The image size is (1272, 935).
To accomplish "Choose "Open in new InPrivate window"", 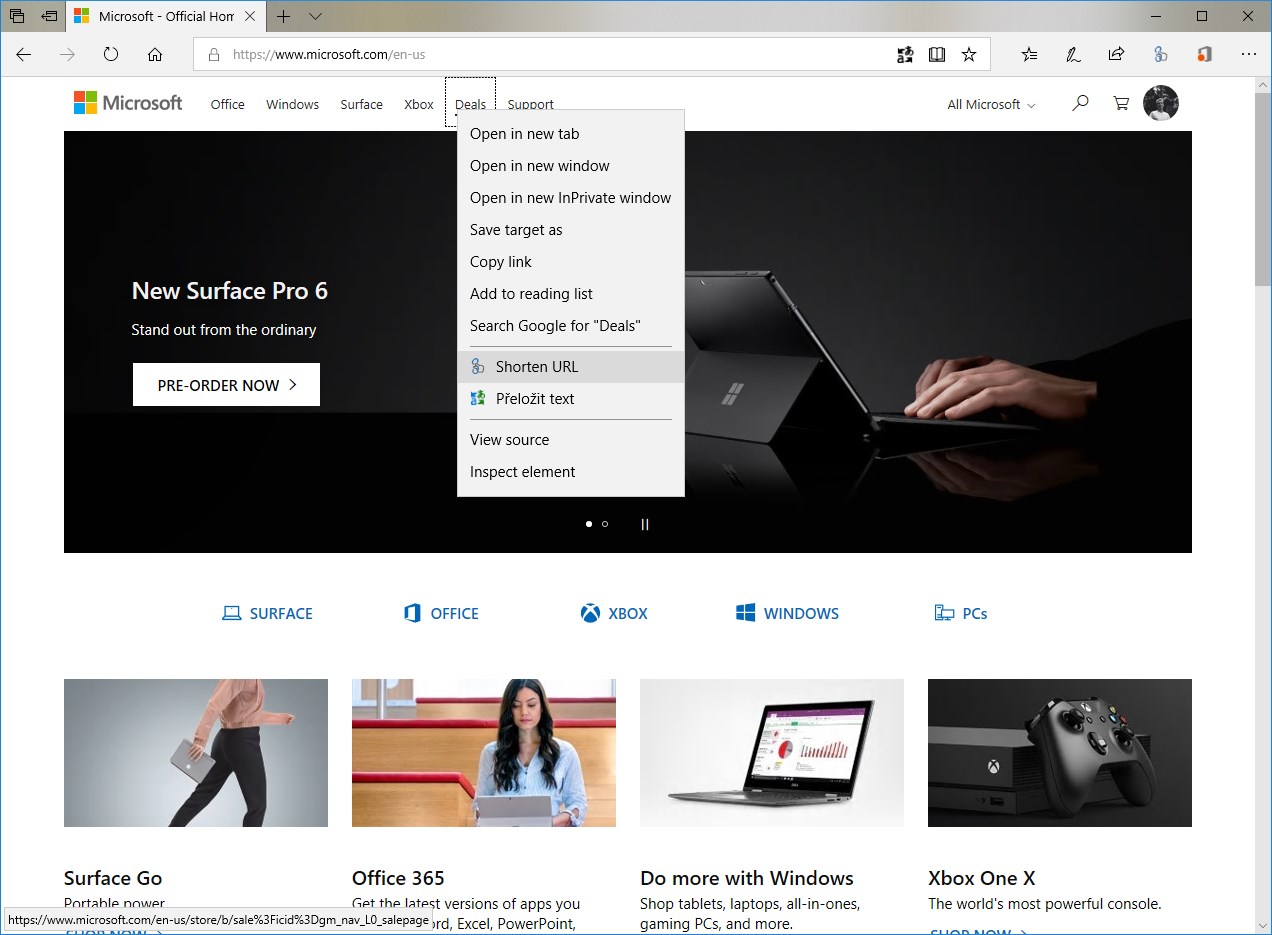I will point(571,198).
